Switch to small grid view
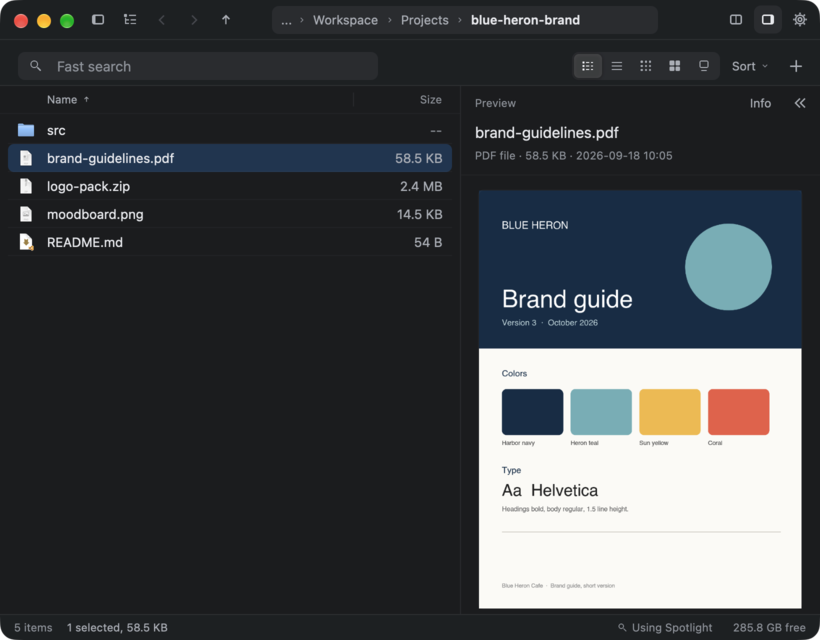 click(x=646, y=66)
